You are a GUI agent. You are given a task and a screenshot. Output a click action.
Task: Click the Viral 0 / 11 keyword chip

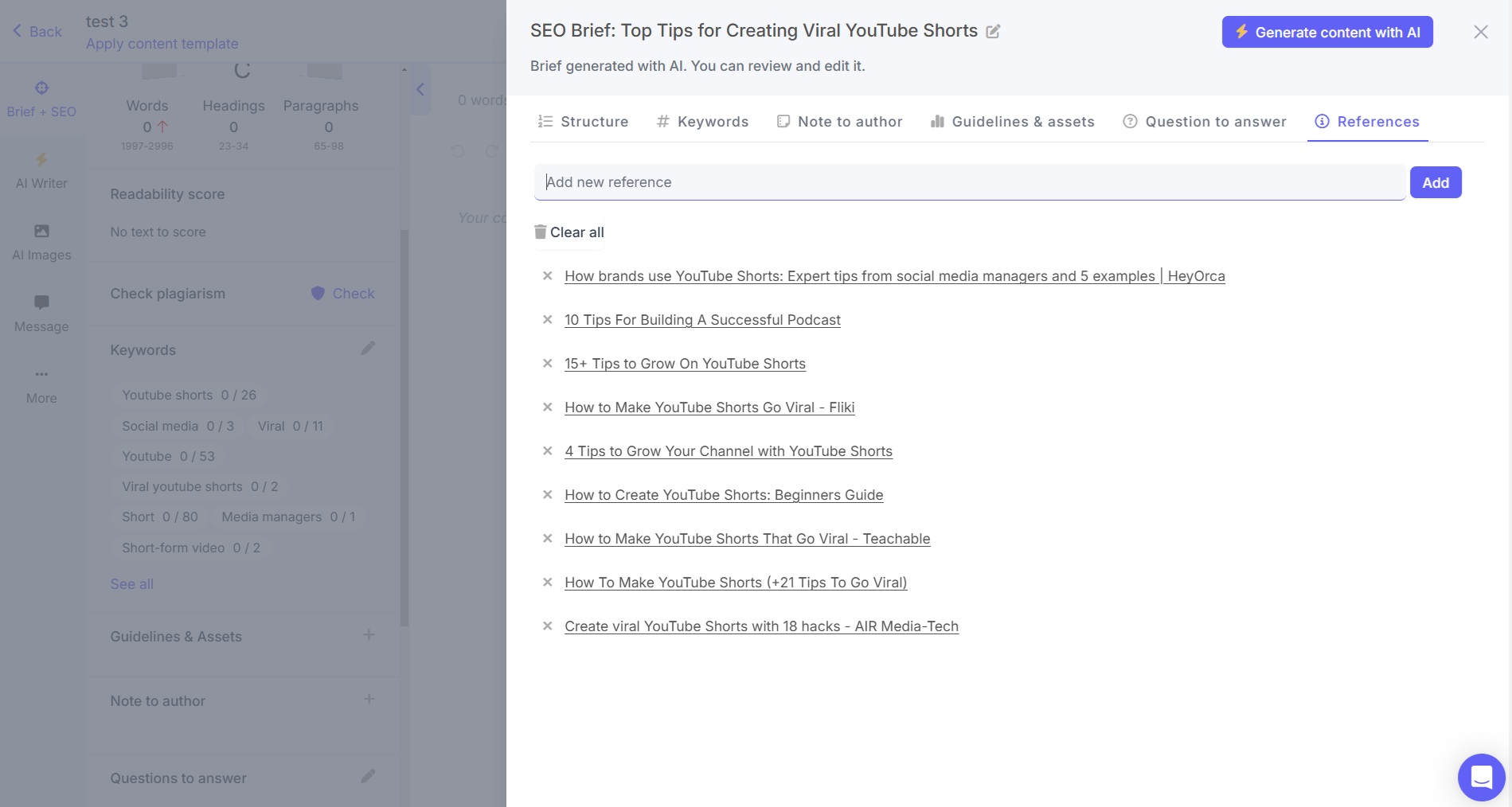click(291, 427)
